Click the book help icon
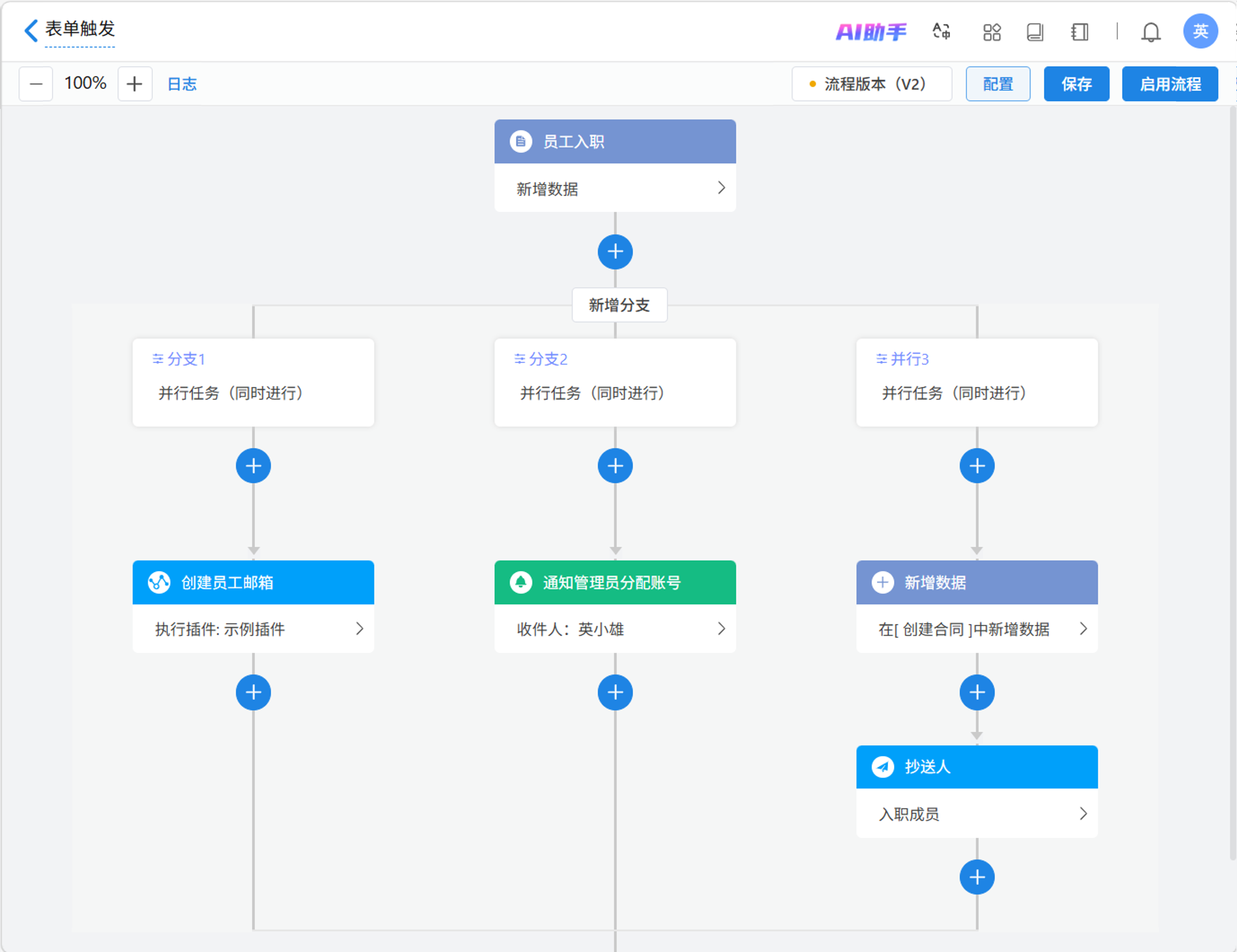Viewport: 1237px width, 952px height. 1035,32
